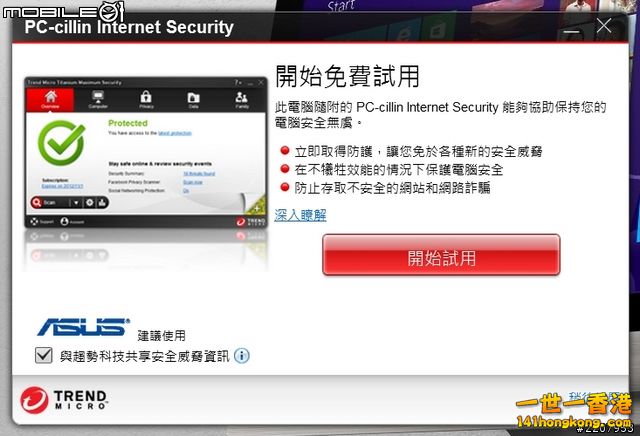Click the blue info icon beside checkbox
640x436 pixels.
pos(242,356)
